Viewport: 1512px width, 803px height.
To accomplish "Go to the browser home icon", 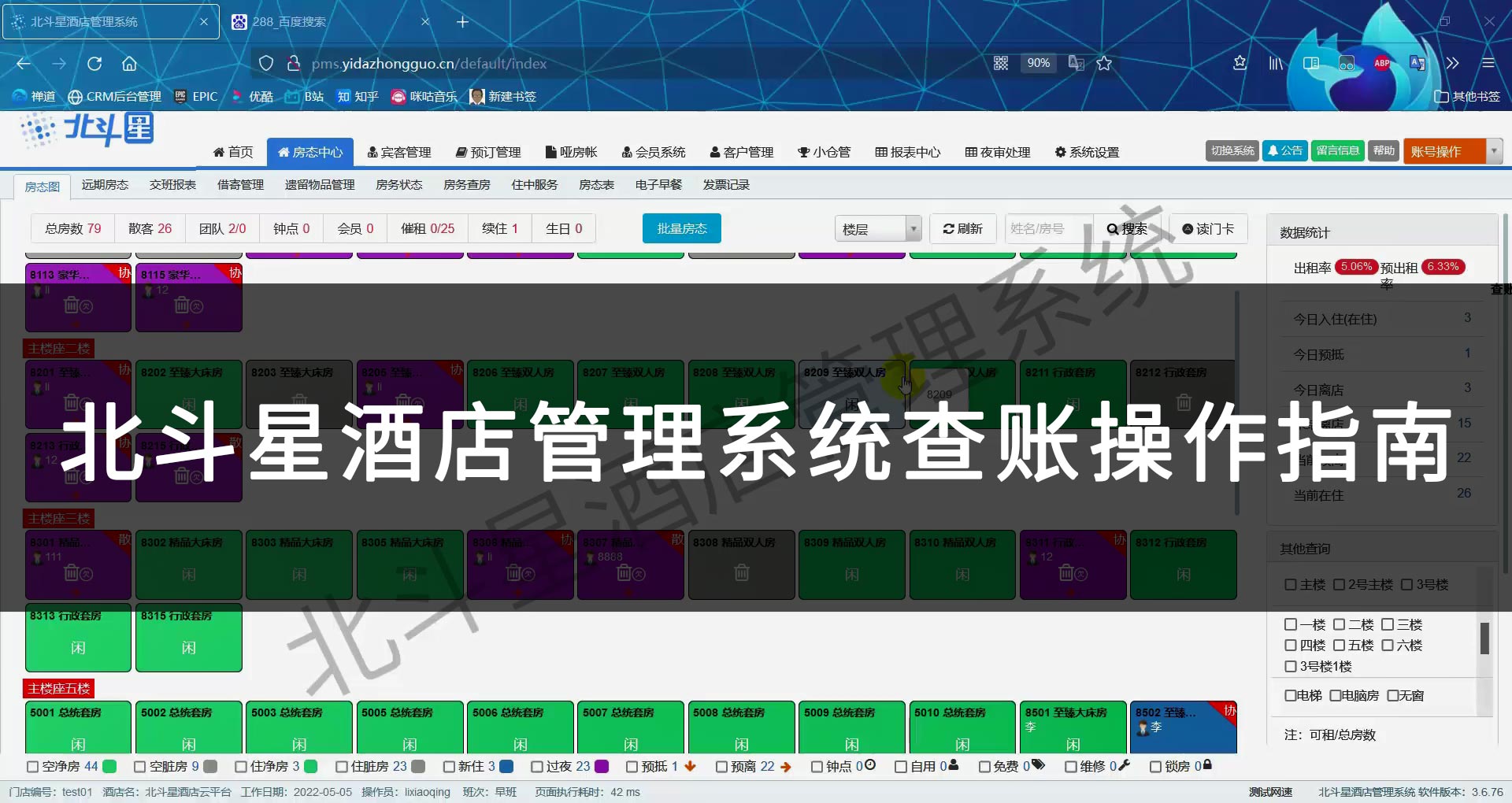I will pos(129,64).
